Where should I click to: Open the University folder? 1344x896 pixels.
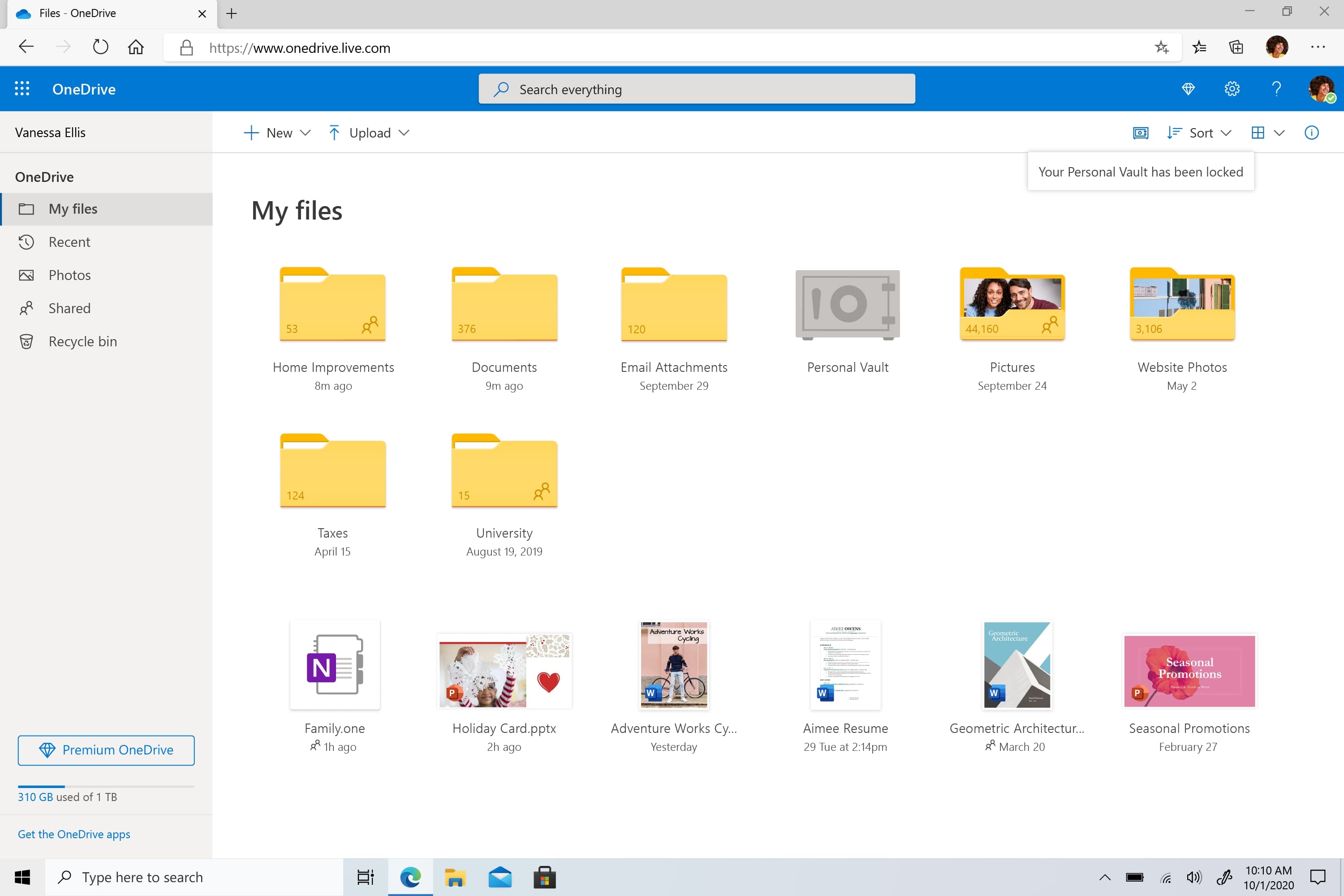pos(504,470)
